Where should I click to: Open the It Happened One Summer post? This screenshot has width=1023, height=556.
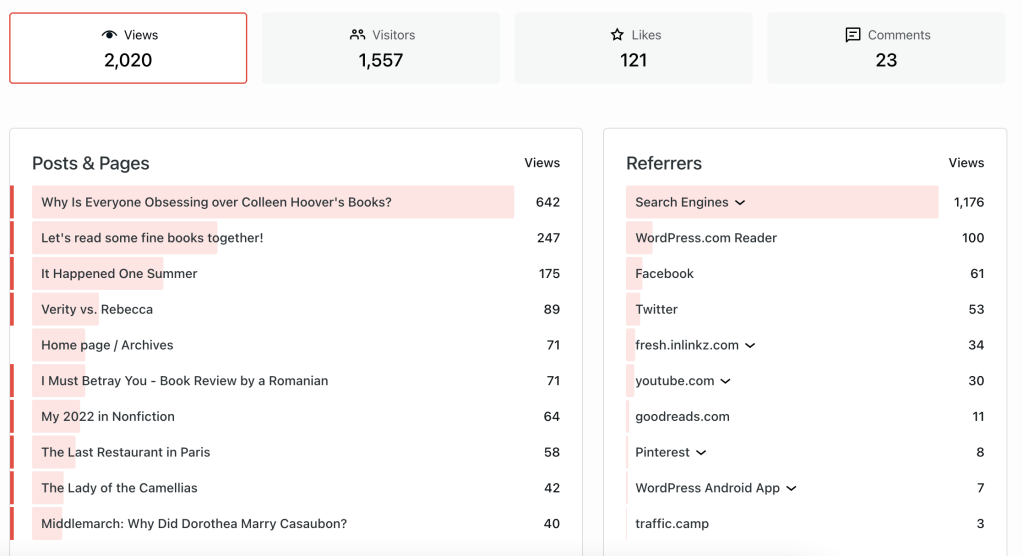click(119, 274)
